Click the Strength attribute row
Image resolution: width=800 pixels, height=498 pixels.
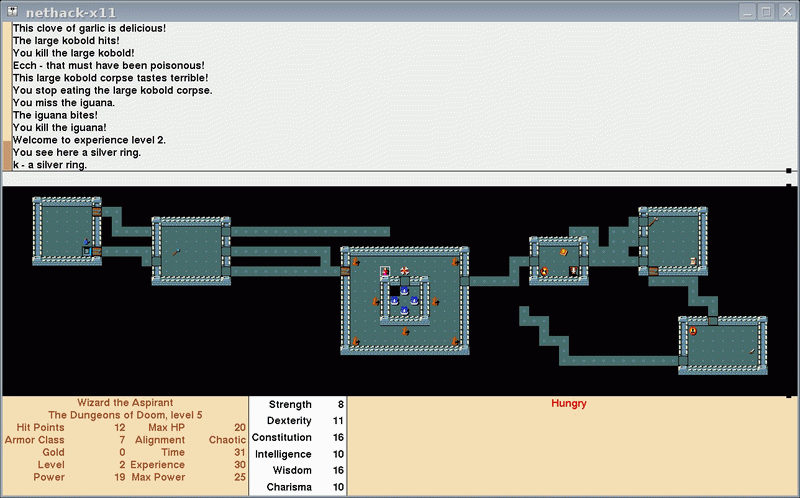click(297, 405)
